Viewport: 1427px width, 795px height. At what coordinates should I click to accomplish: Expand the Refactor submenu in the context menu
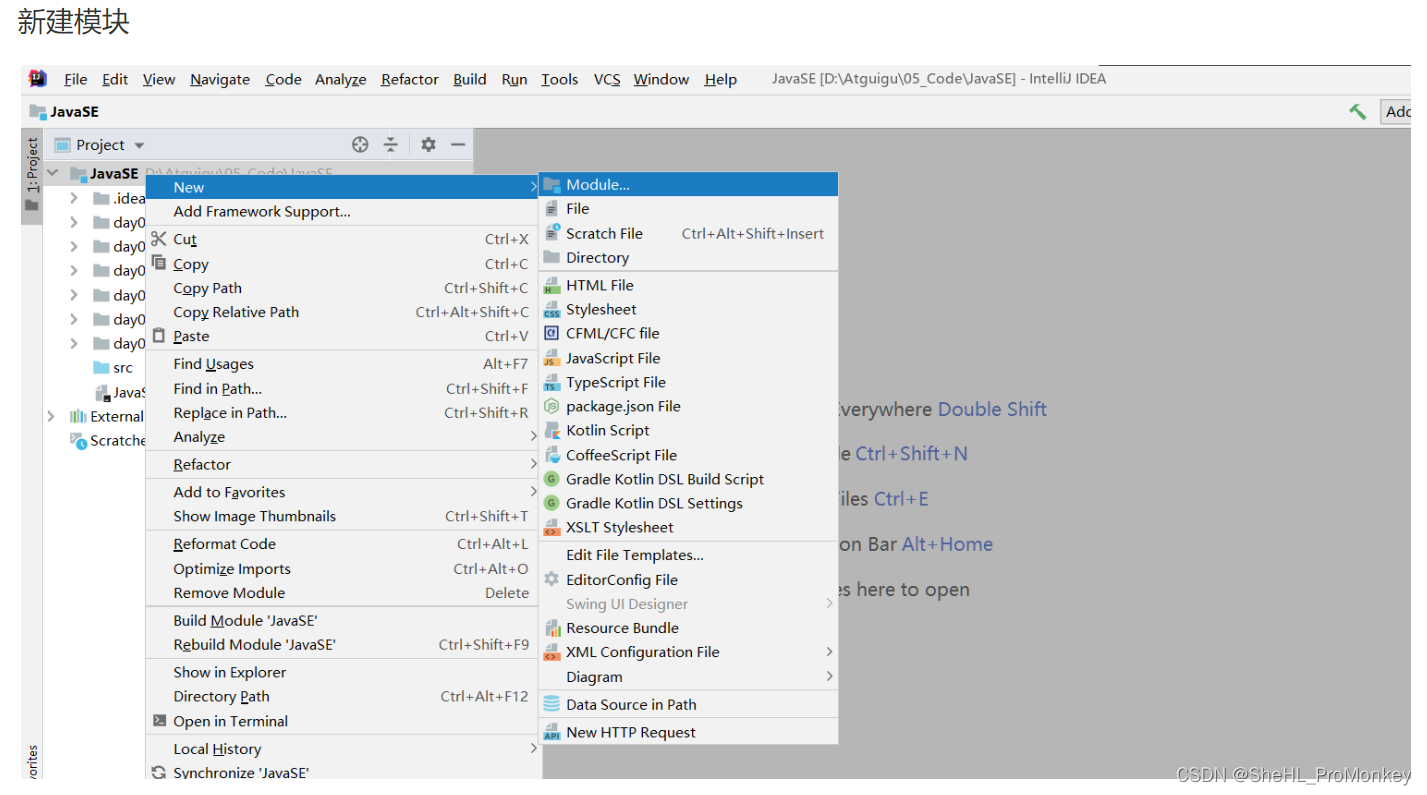coord(533,464)
